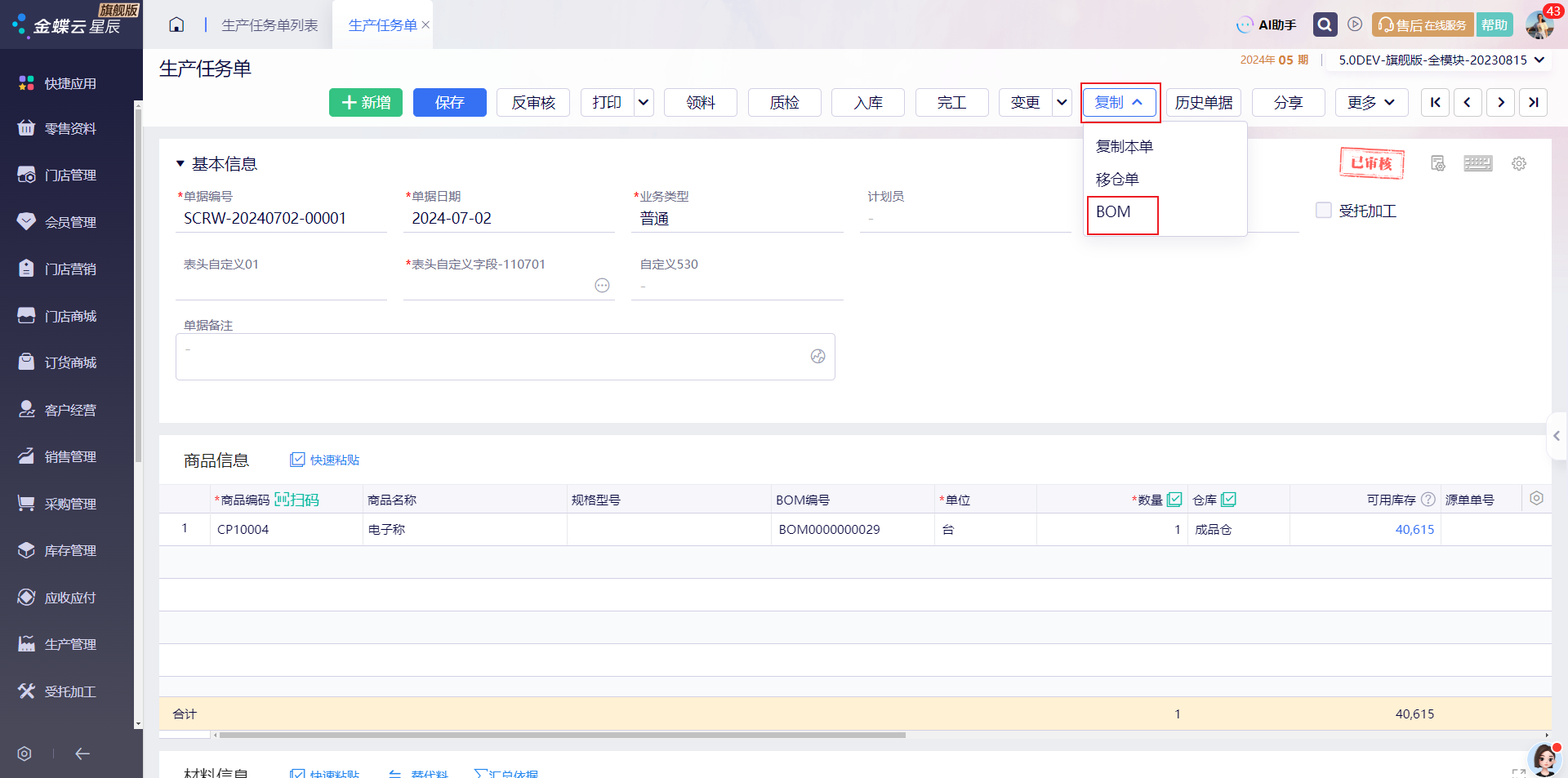Viewport: 1568px width, 778px height.
Task: Jump to first record
Action: click(x=1435, y=102)
